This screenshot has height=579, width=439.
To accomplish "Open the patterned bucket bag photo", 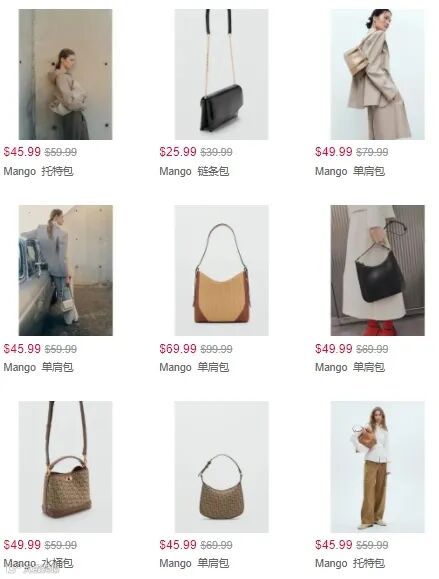I will click(x=65, y=467).
